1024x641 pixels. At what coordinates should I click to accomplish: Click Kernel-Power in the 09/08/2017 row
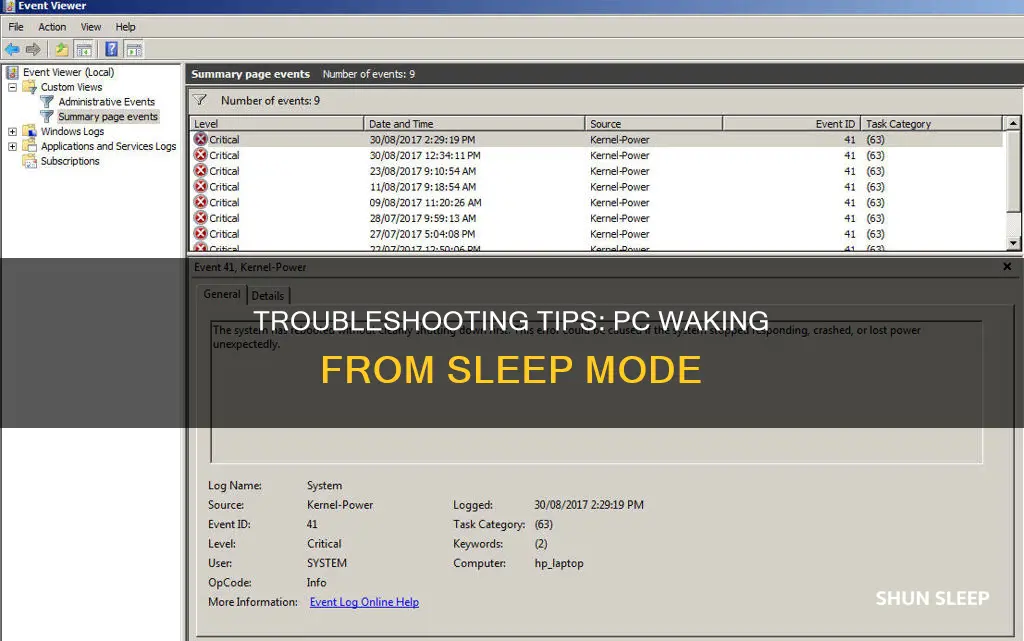coord(620,202)
